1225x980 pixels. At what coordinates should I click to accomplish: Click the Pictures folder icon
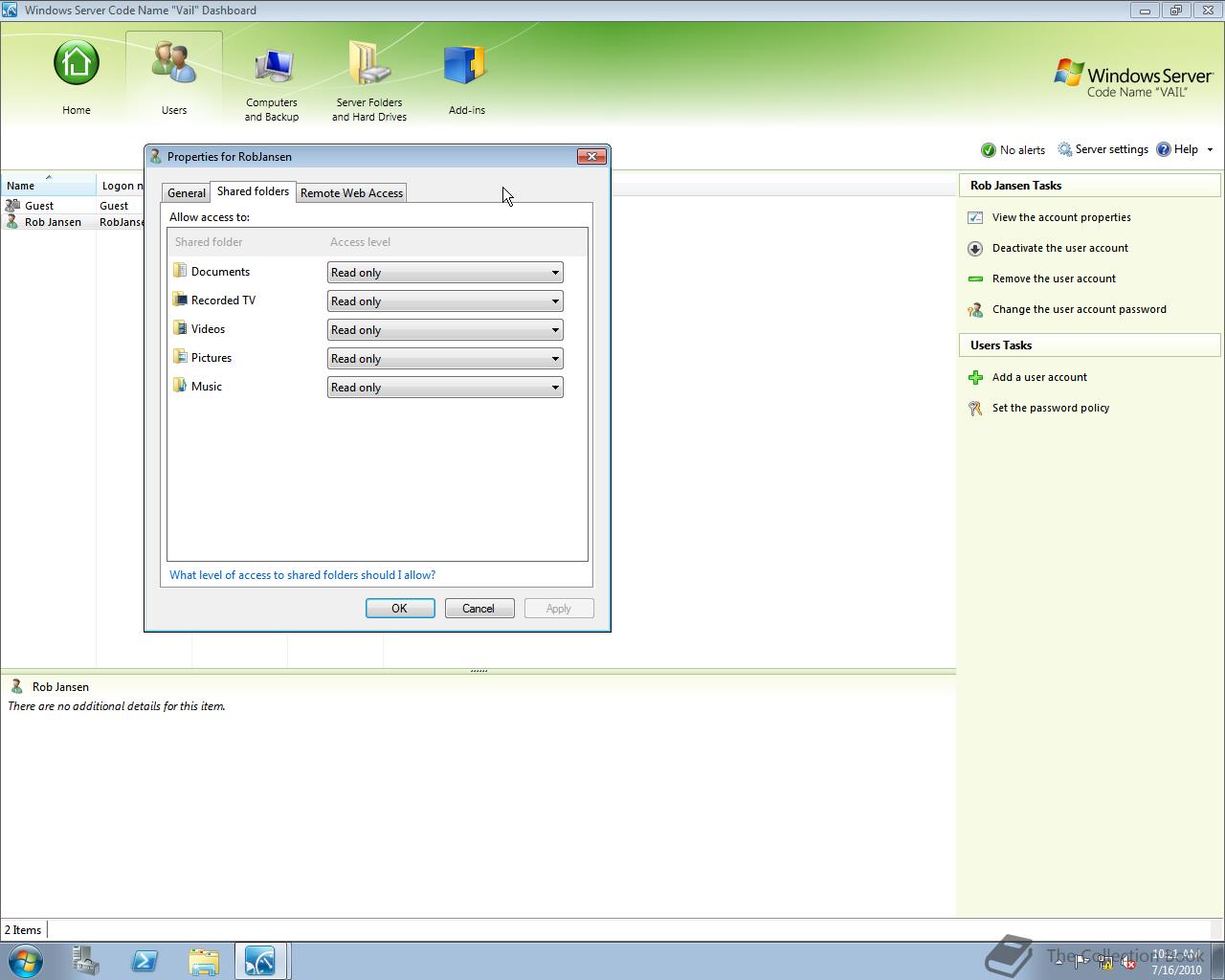[179, 357]
